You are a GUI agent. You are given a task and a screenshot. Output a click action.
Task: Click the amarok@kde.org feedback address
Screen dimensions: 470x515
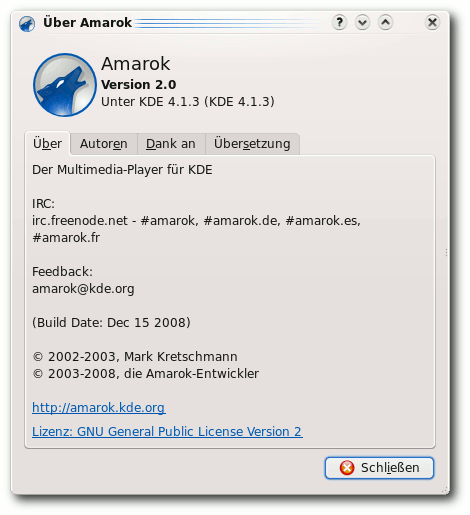click(x=83, y=289)
